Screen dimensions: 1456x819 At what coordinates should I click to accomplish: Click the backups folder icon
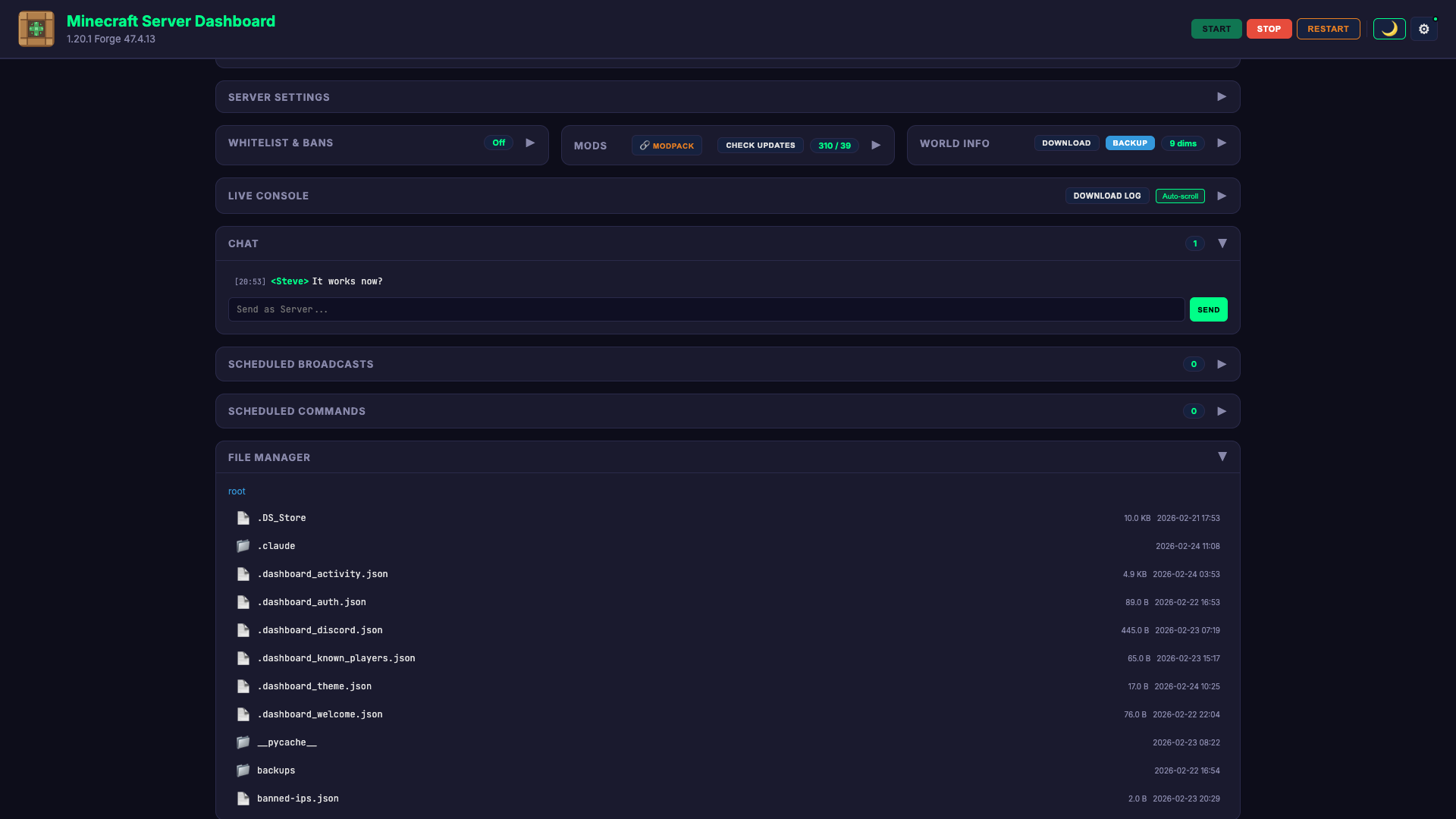click(243, 770)
